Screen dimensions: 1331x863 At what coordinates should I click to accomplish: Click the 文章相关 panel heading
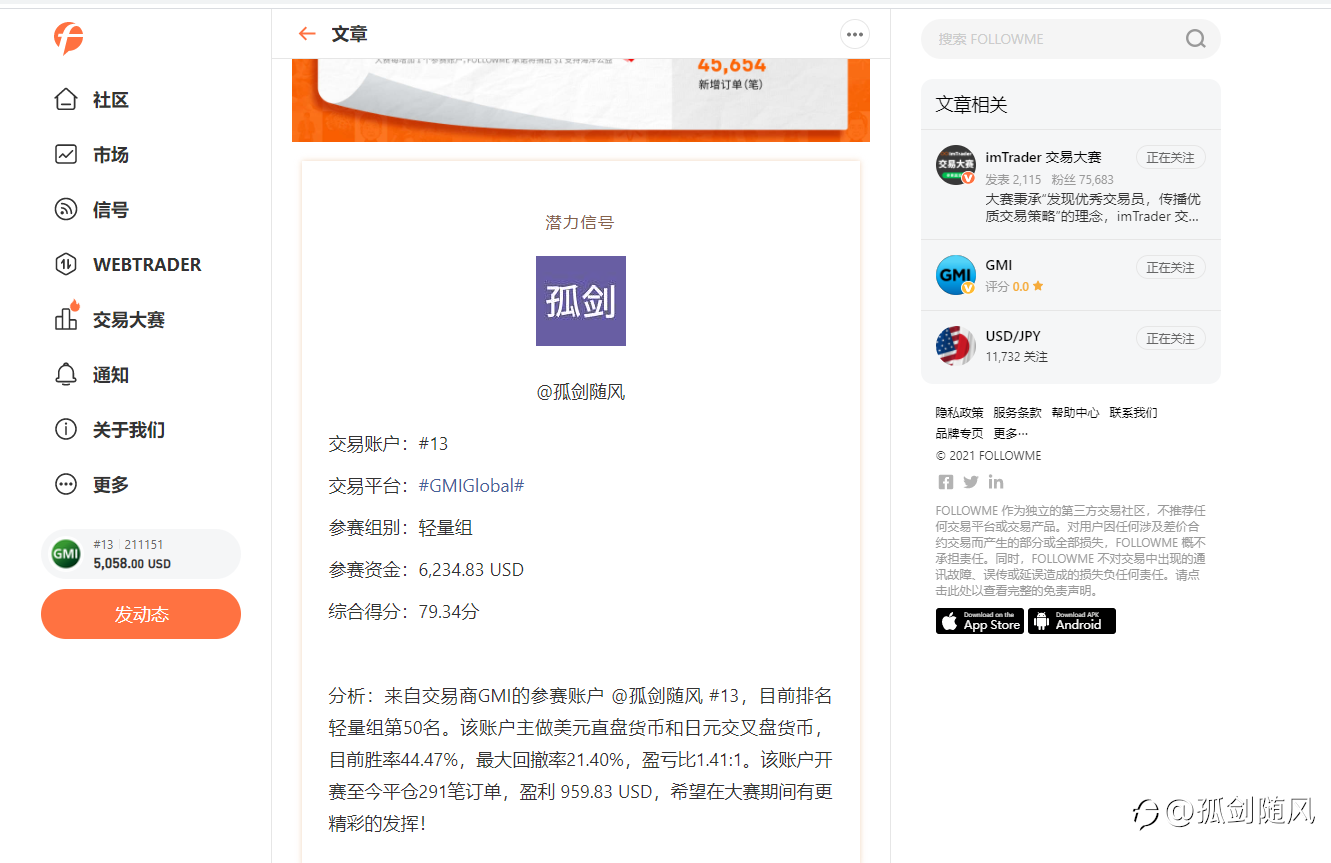pos(971,104)
